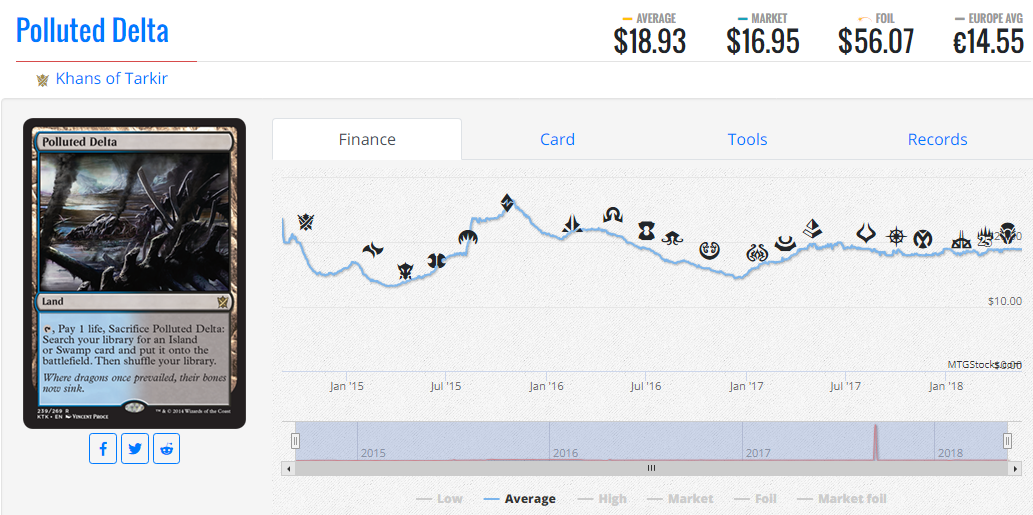The height and width of the screenshot is (515, 1033).
Task: Toggle the Low series in chart legend
Action: (x=440, y=499)
